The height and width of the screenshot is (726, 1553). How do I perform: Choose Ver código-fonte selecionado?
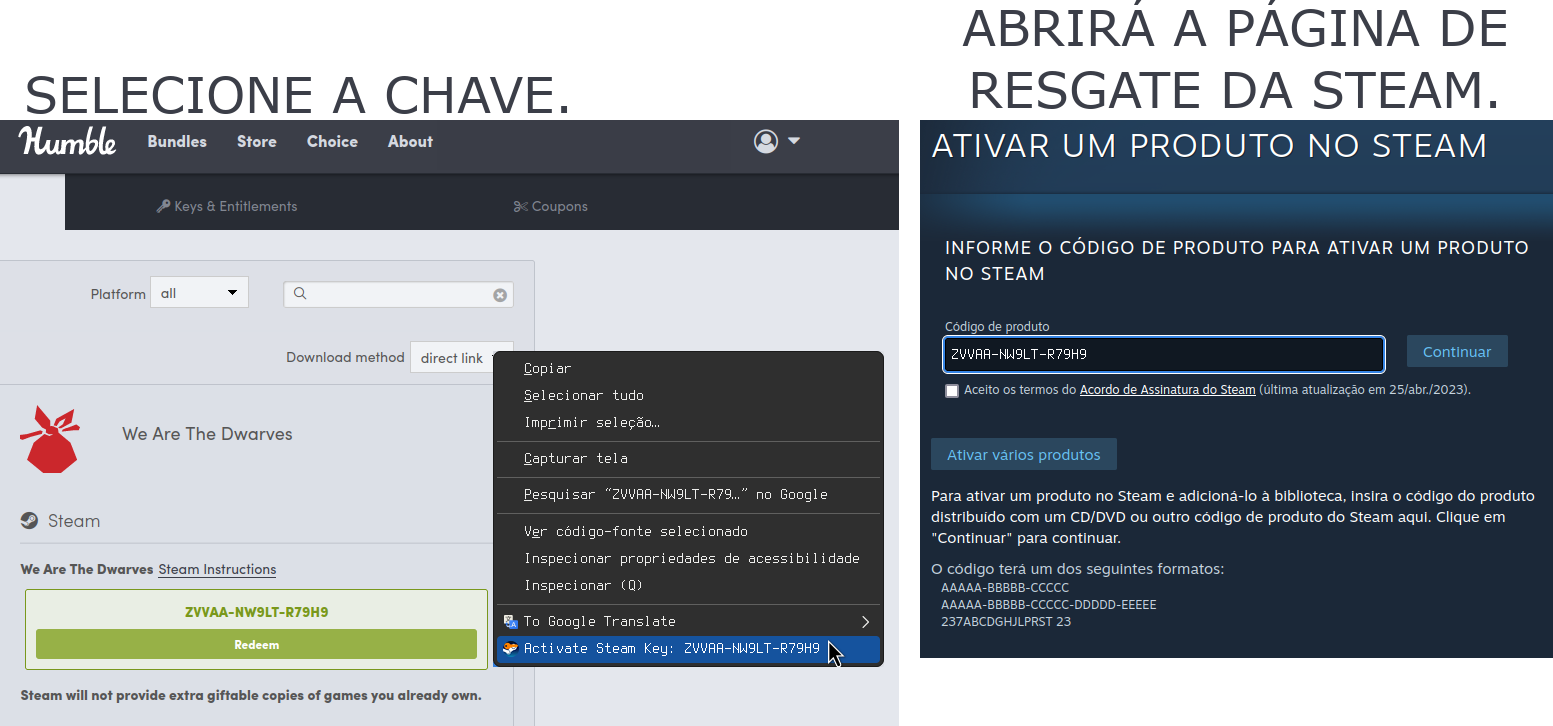pos(688,531)
